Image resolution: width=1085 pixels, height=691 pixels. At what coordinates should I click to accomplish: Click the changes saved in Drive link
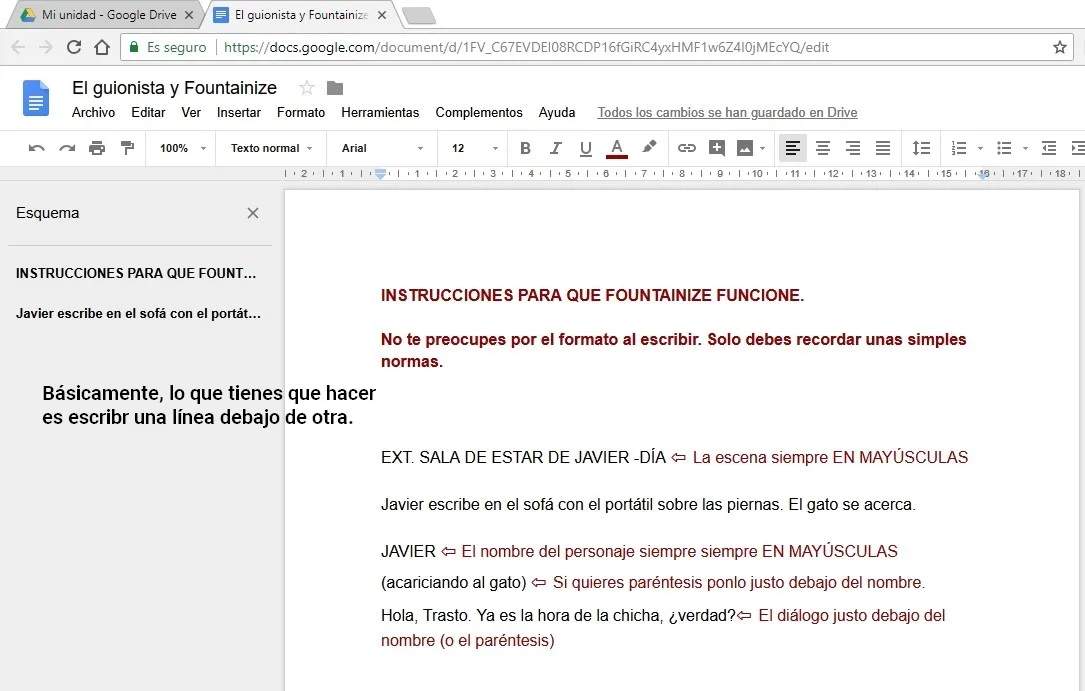click(x=727, y=112)
